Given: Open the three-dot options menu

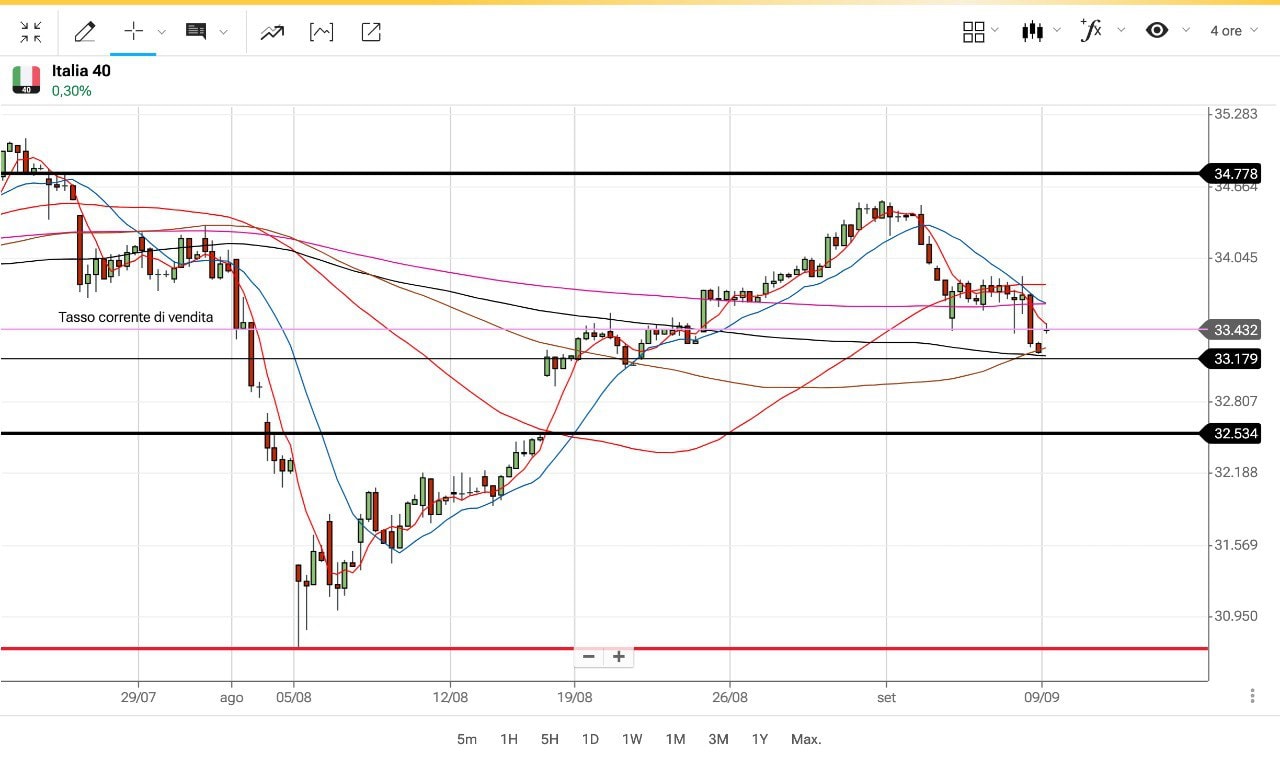Looking at the screenshot, I should click(1252, 696).
